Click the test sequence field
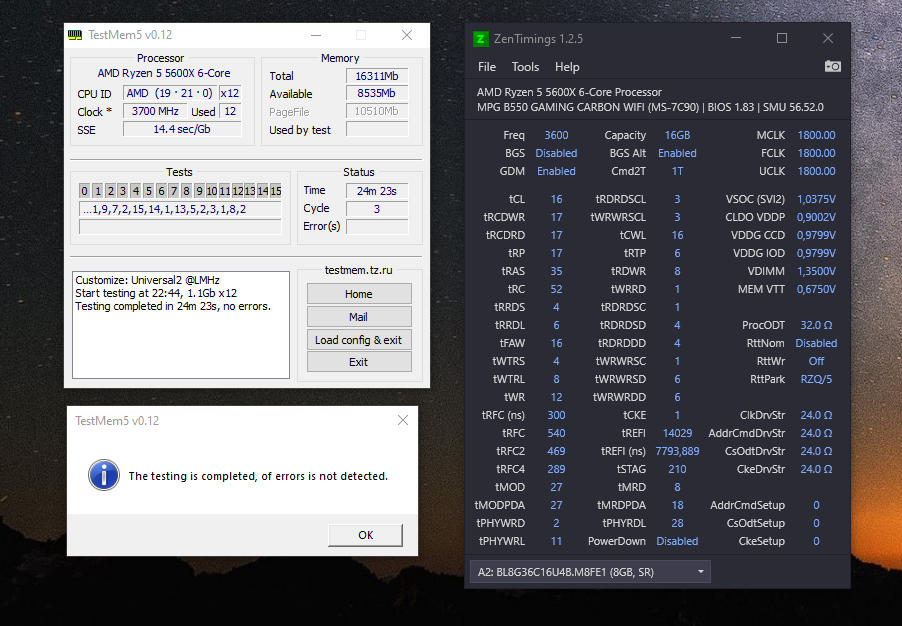The height and width of the screenshot is (626, 902). 180,209
